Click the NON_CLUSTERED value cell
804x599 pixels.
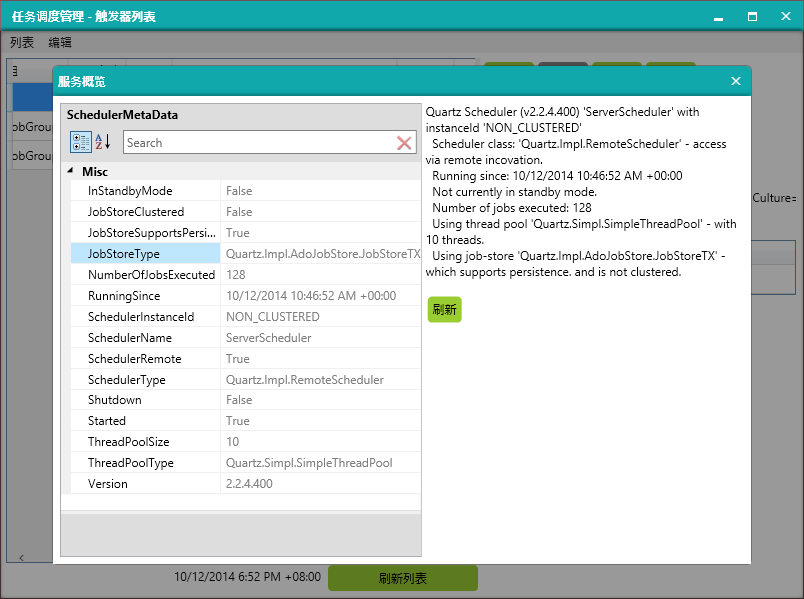tap(321, 317)
